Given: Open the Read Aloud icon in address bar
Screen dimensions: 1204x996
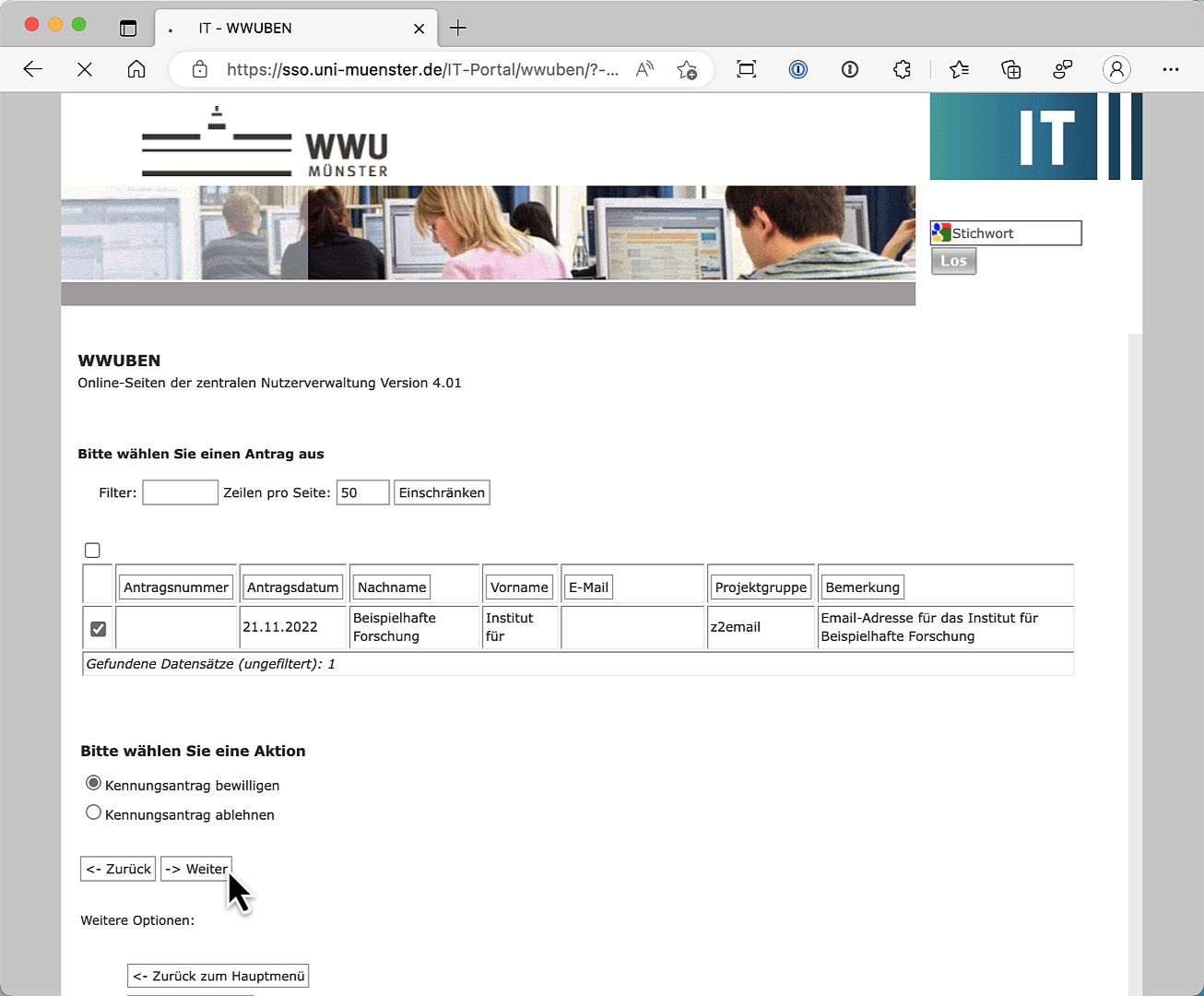Looking at the screenshot, I should (x=644, y=69).
